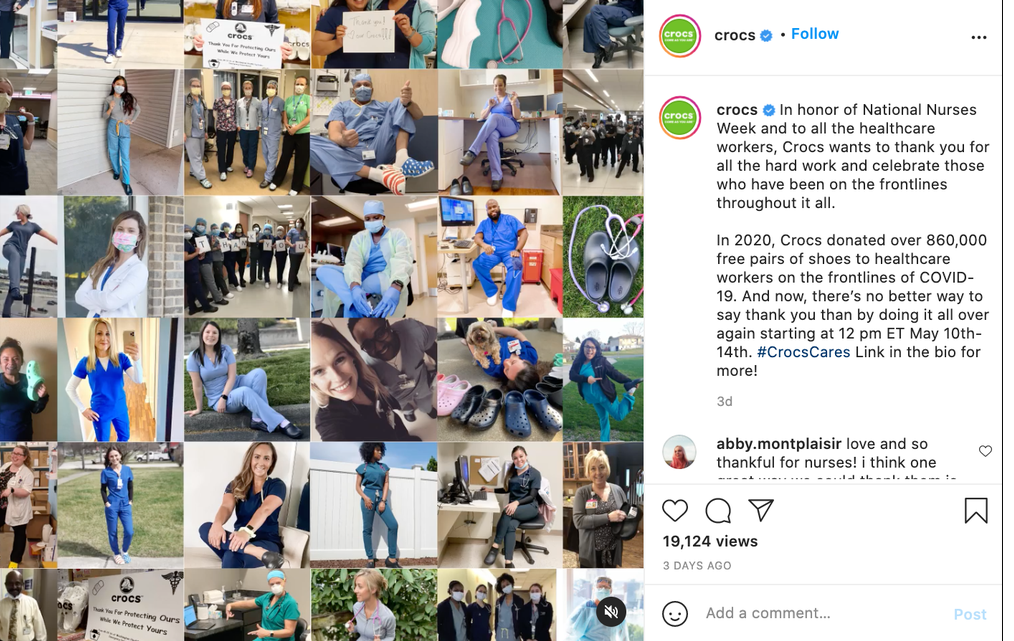Open comments via the speech bubble icon
The image size is (1014, 641).
click(x=718, y=511)
